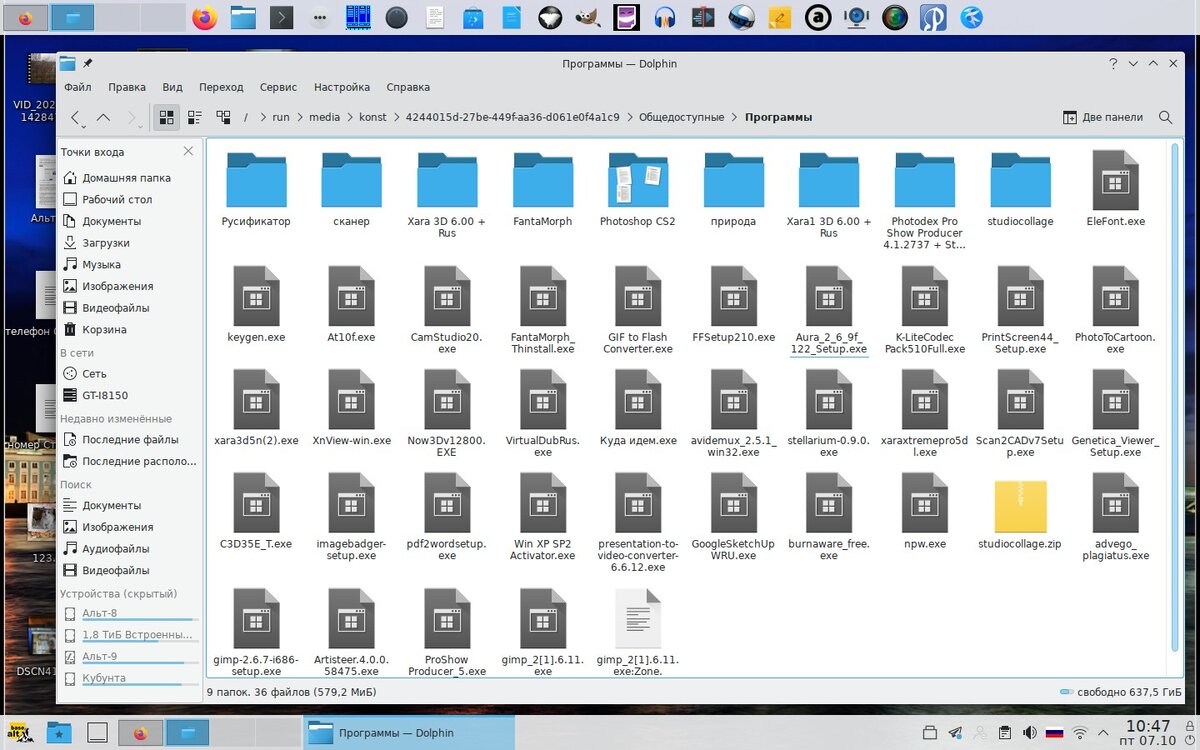Click the "Aura_2_6_9f_122_Setup.exe" file name

pos(829,343)
